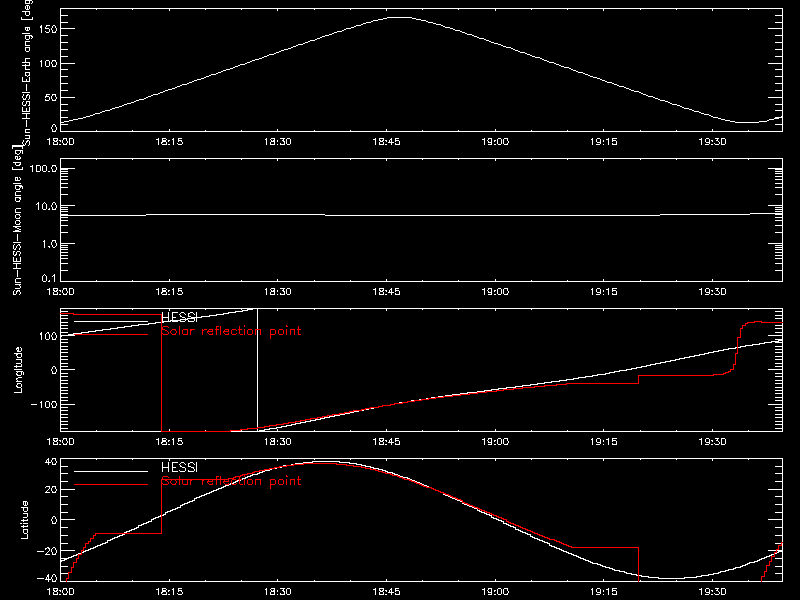Click the "19:15" tick below Earth angle plot
800x600 pixels.
(x=604, y=142)
